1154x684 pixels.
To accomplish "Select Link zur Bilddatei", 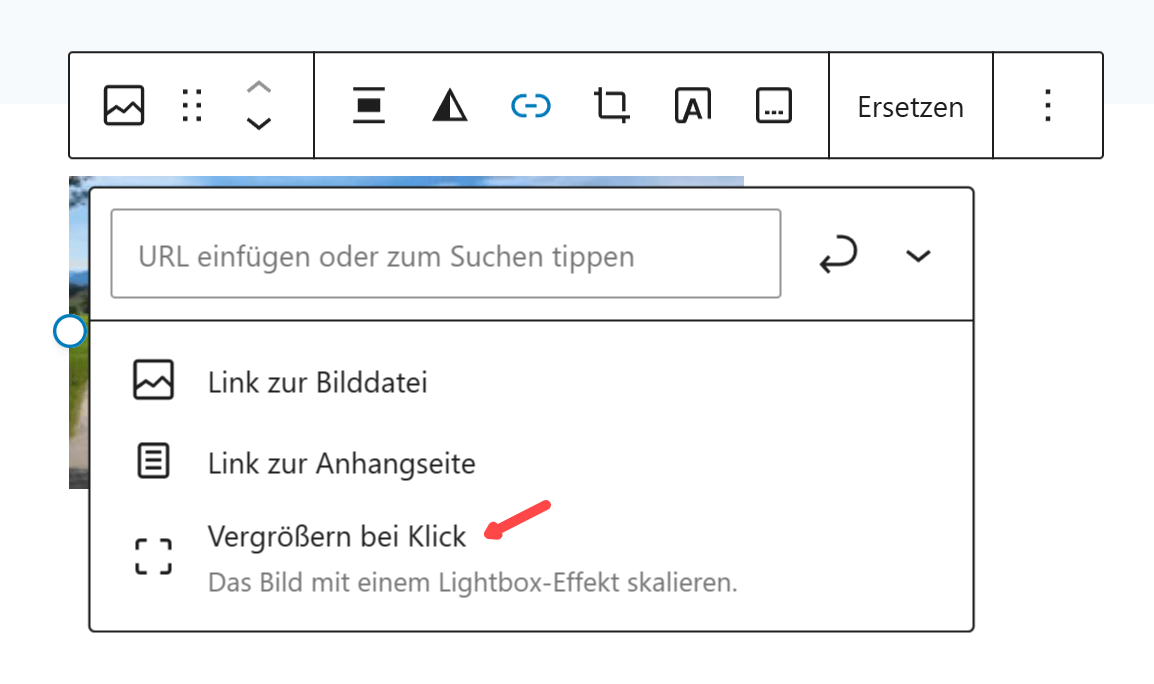I will coord(317,382).
